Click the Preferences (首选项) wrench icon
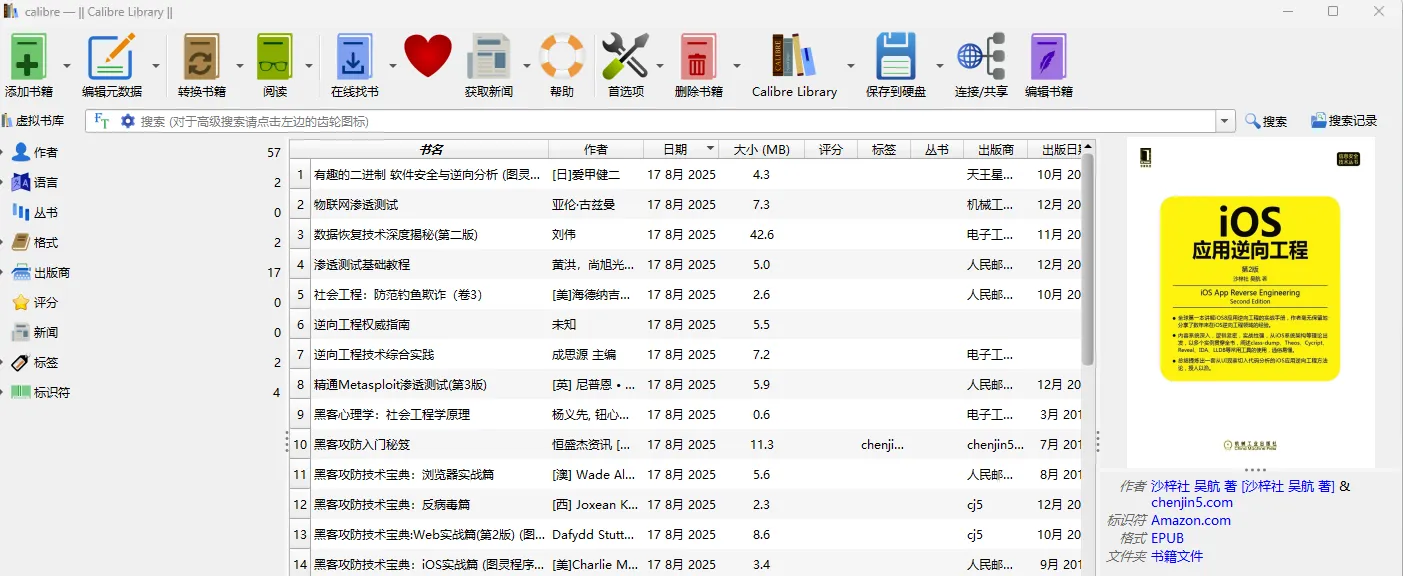The height and width of the screenshot is (576, 1403). [626, 57]
